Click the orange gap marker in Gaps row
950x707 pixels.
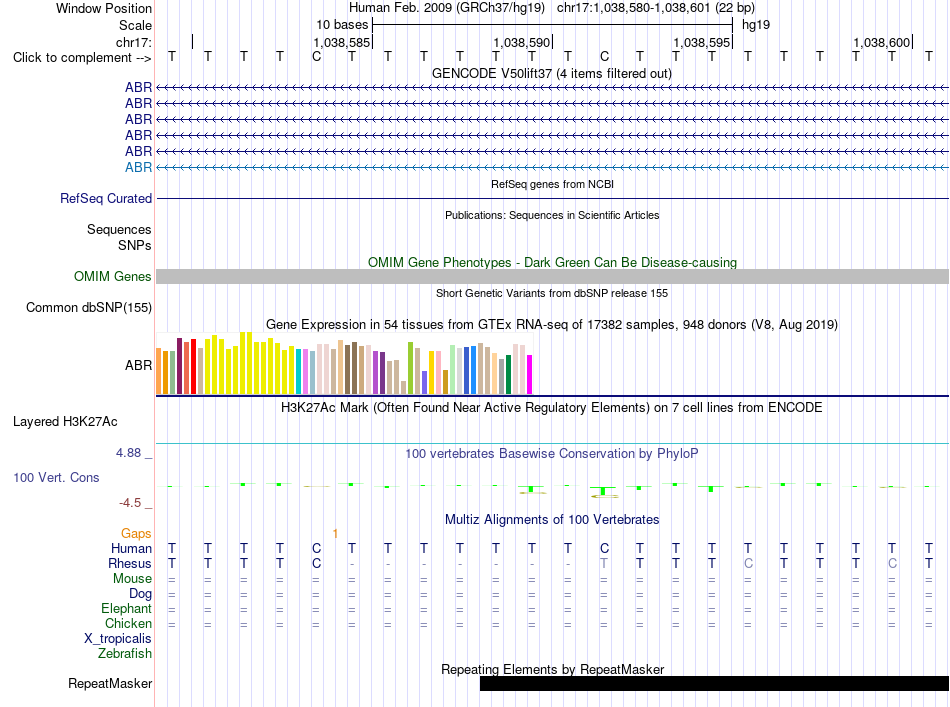click(335, 533)
